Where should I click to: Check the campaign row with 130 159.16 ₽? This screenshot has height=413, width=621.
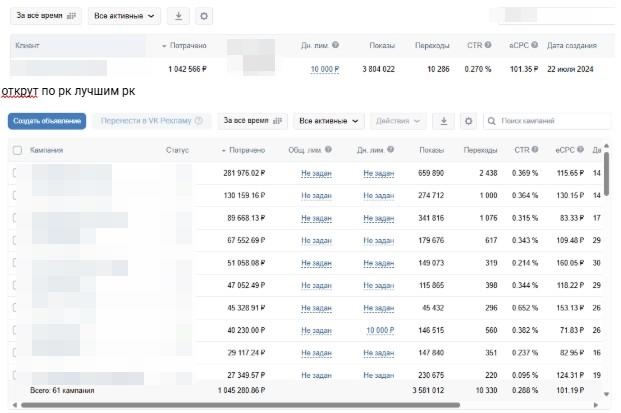pyautogui.click(x=15, y=195)
